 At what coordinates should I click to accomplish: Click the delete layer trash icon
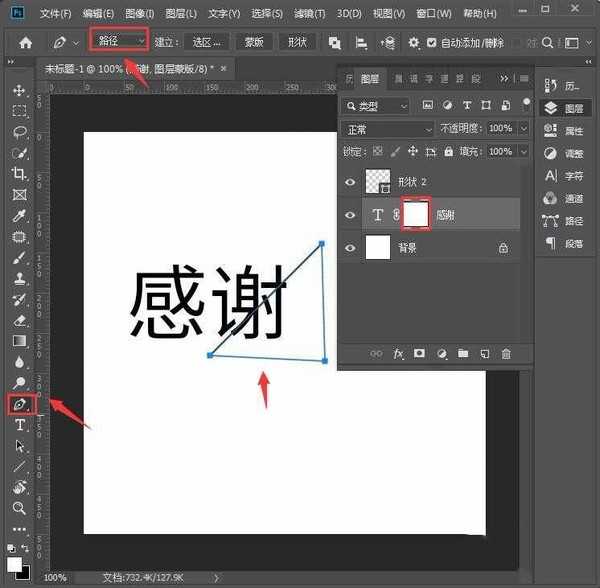pyautogui.click(x=506, y=353)
